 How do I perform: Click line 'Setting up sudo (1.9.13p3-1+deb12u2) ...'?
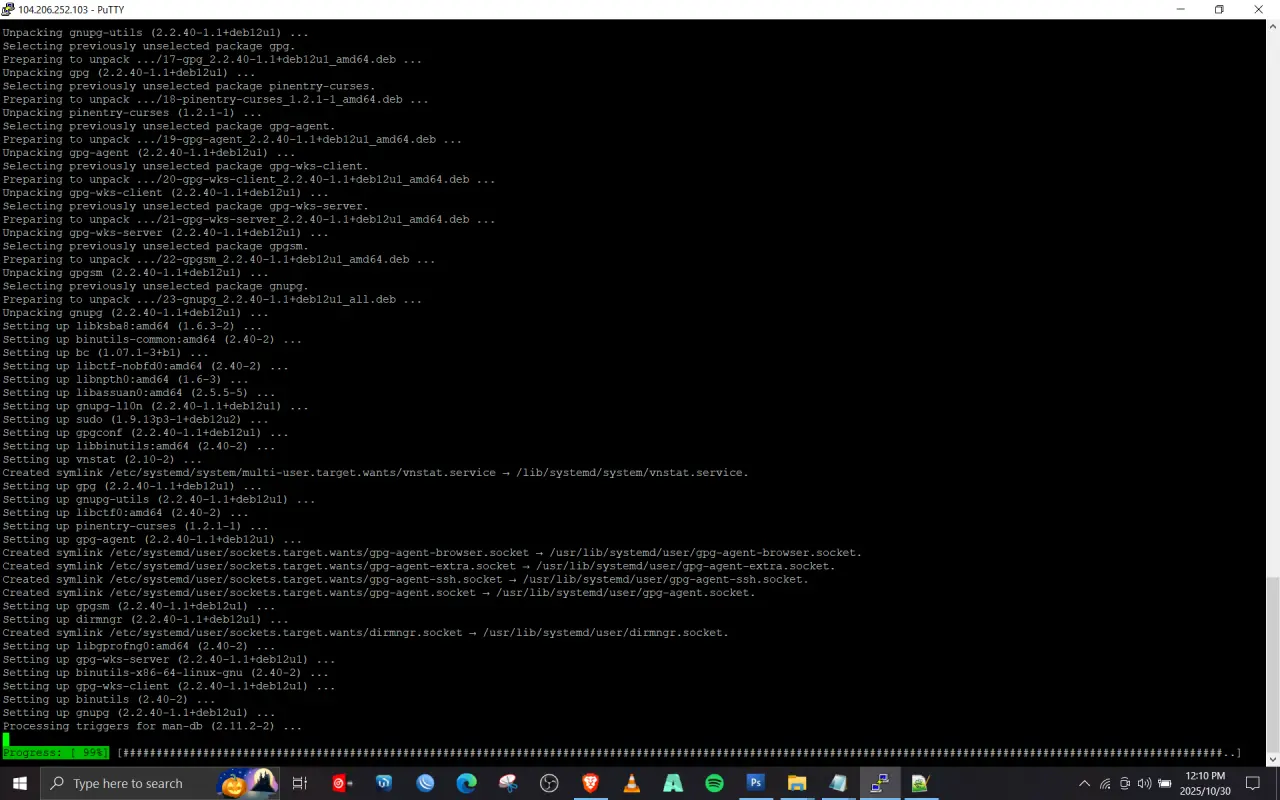(x=135, y=419)
